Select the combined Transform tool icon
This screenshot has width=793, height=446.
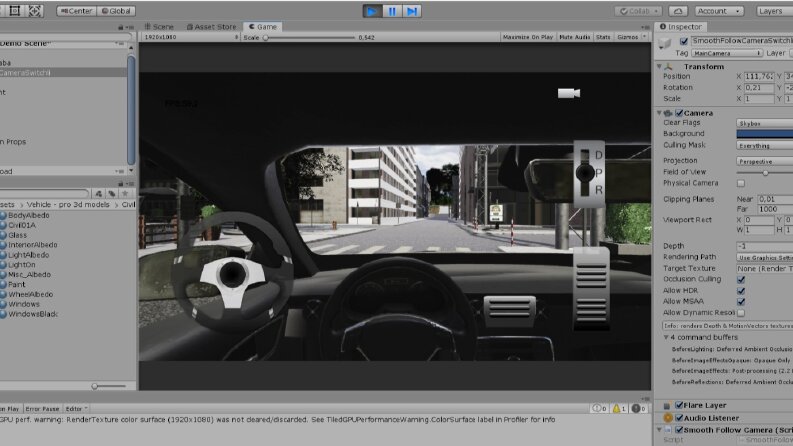(34, 11)
